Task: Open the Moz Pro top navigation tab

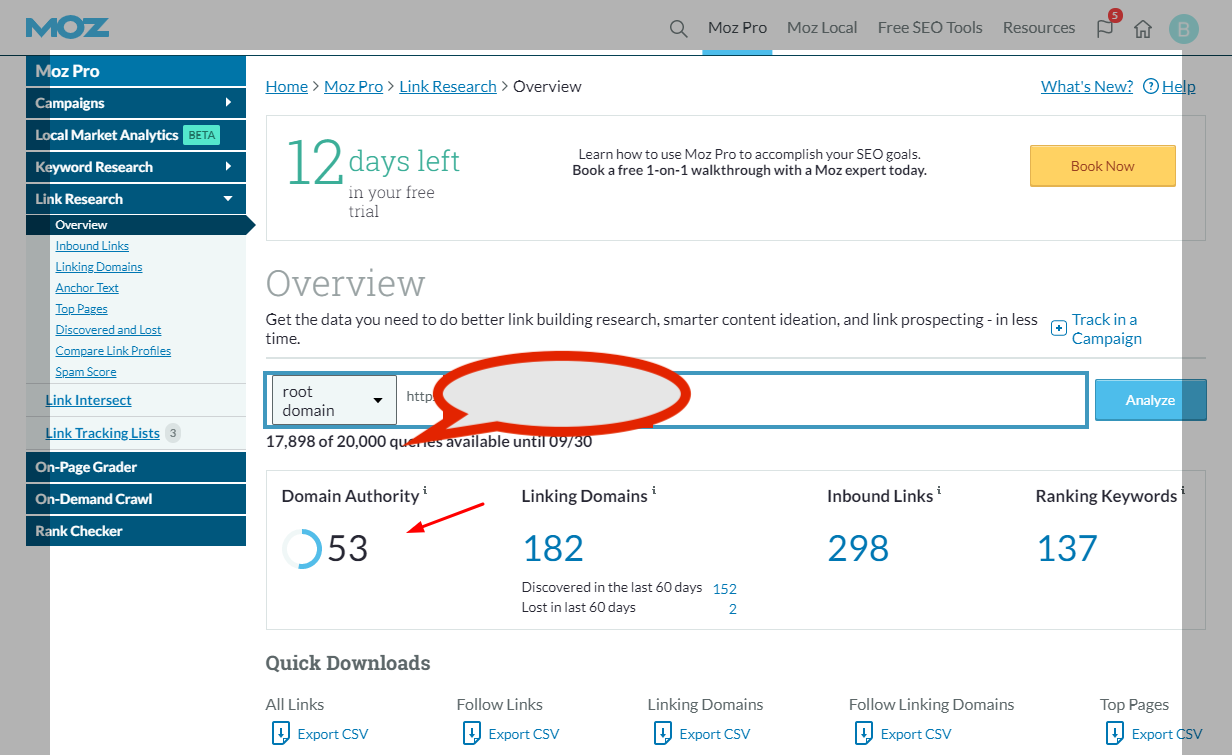Action: click(x=737, y=28)
